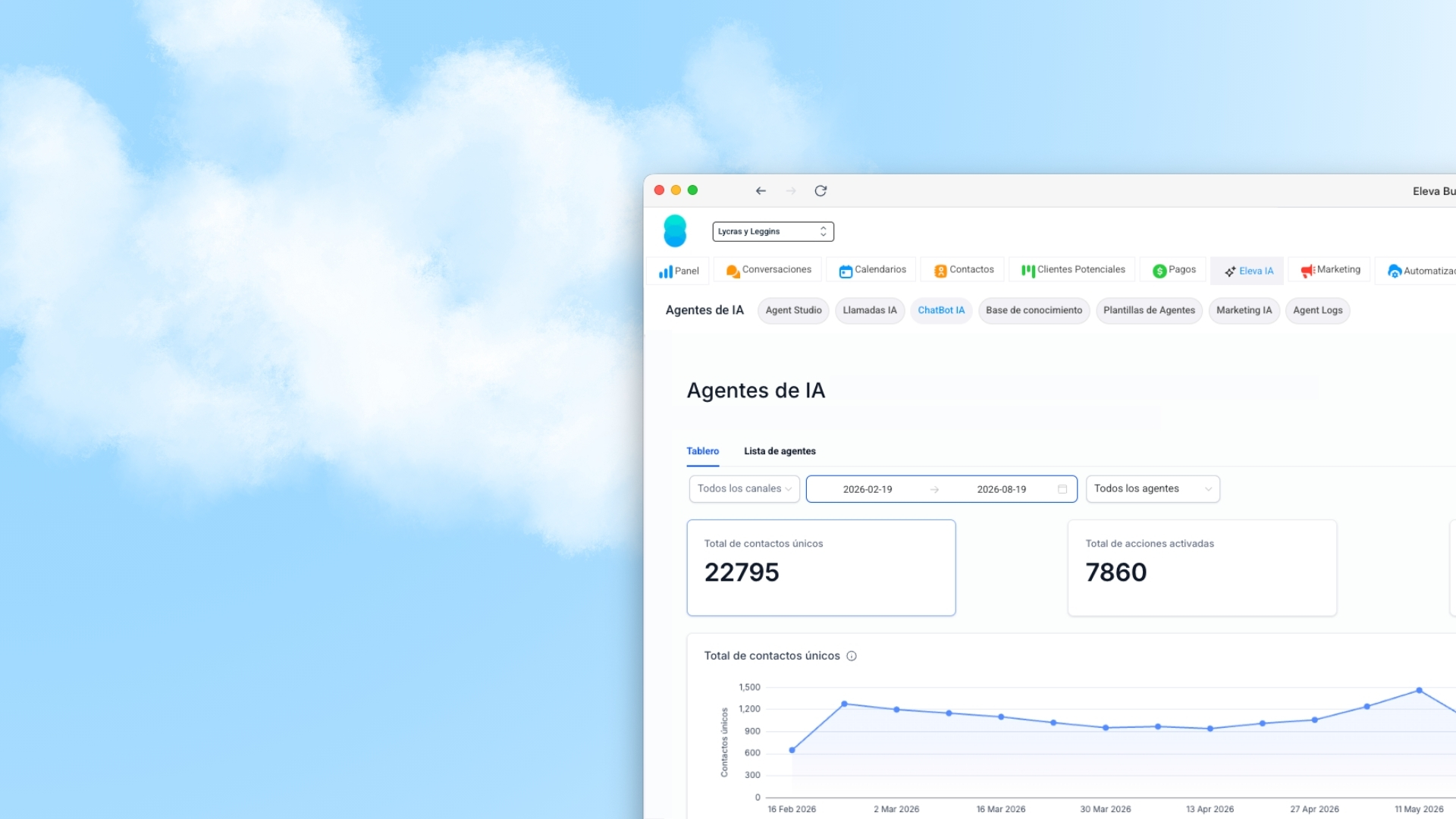Reload the page with refresh icon
Image resolution: width=1456 pixels, height=819 pixels.
point(821,191)
